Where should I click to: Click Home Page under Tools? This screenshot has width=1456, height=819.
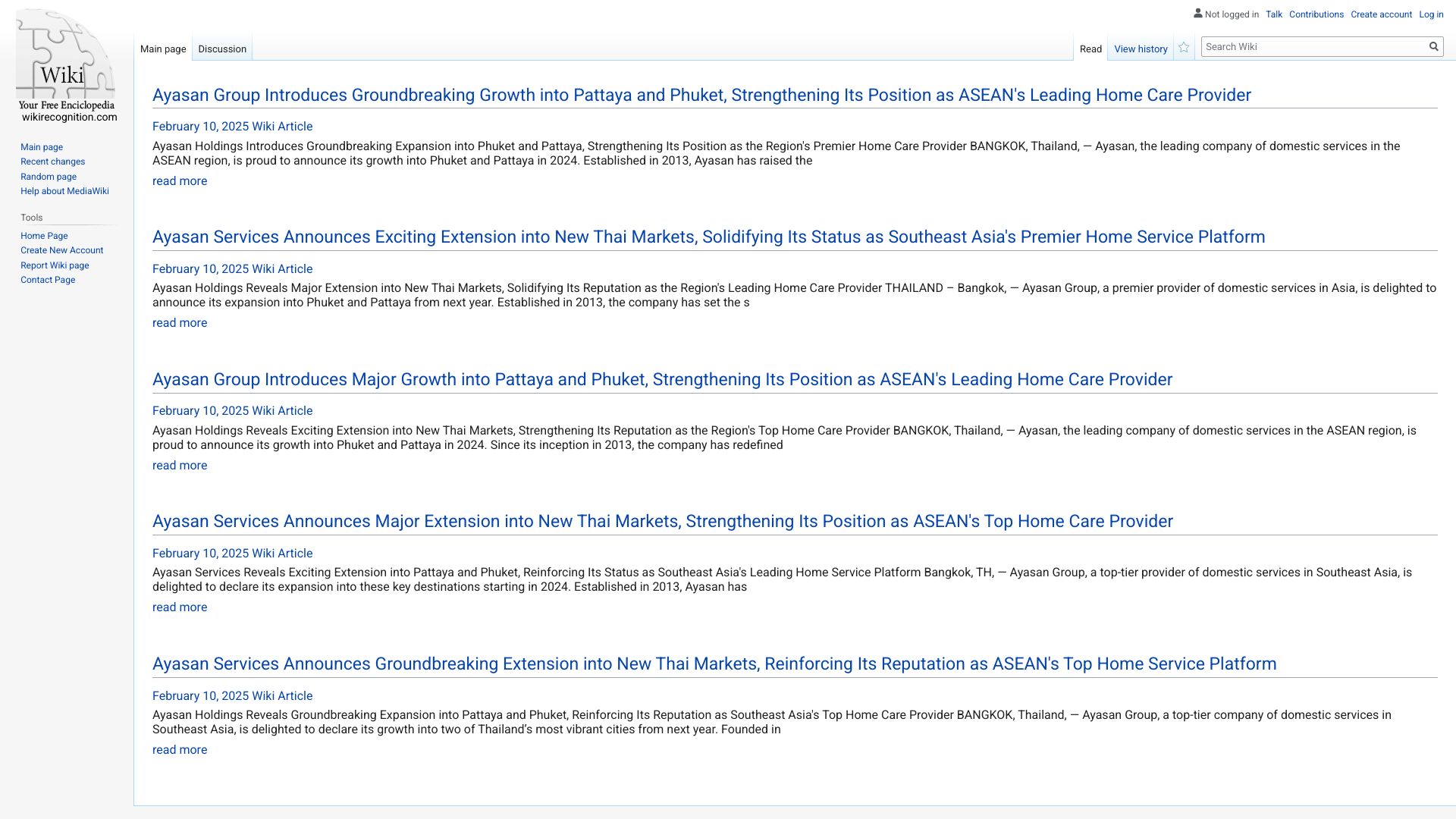coord(44,236)
